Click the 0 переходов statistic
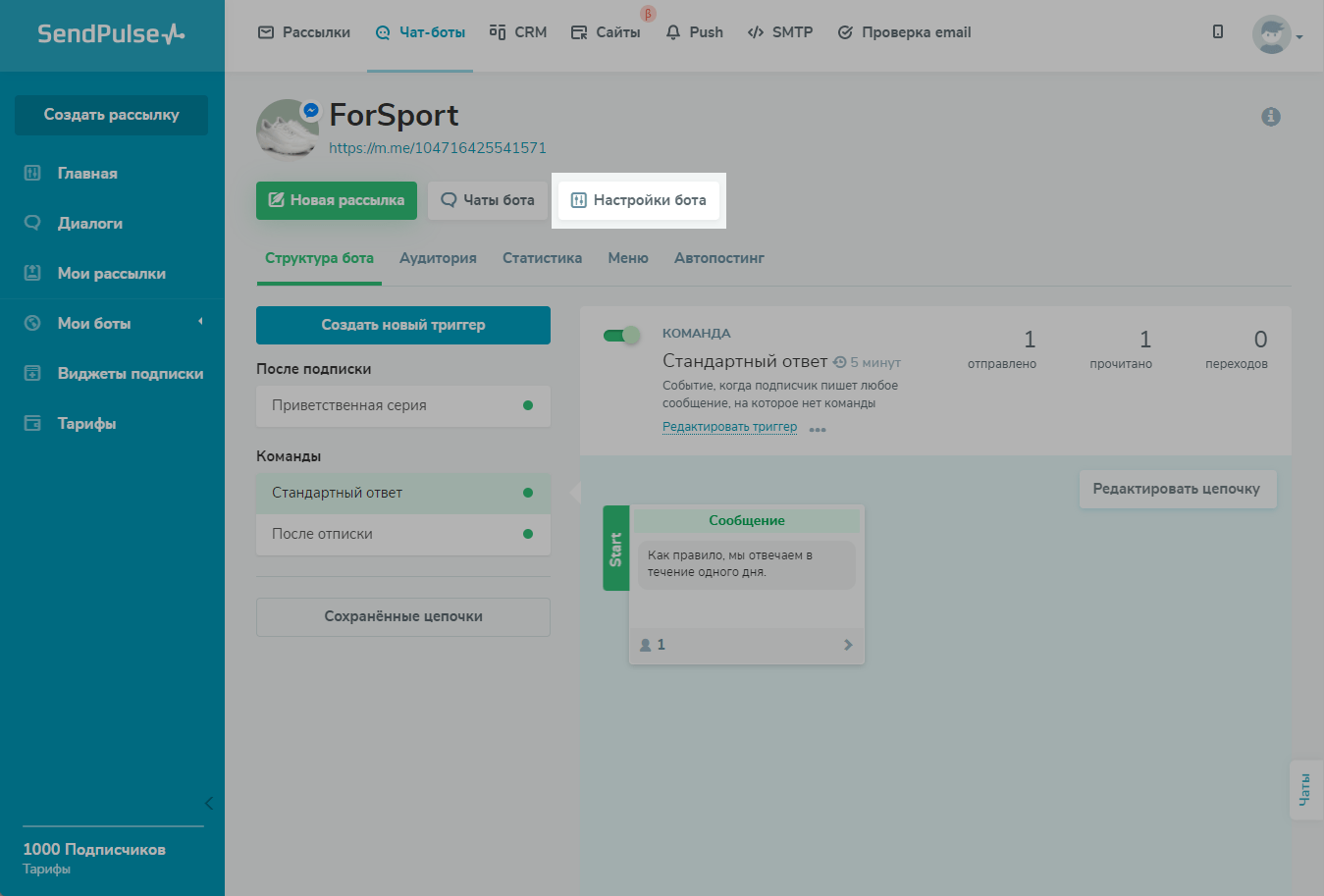Image resolution: width=1324 pixels, height=896 pixels. click(x=1237, y=349)
